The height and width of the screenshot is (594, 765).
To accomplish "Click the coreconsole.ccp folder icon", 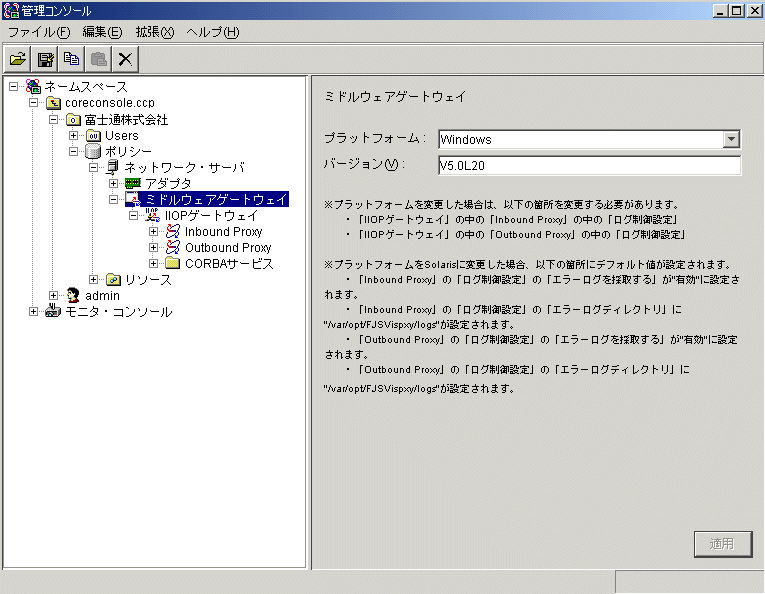I will tap(53, 103).
